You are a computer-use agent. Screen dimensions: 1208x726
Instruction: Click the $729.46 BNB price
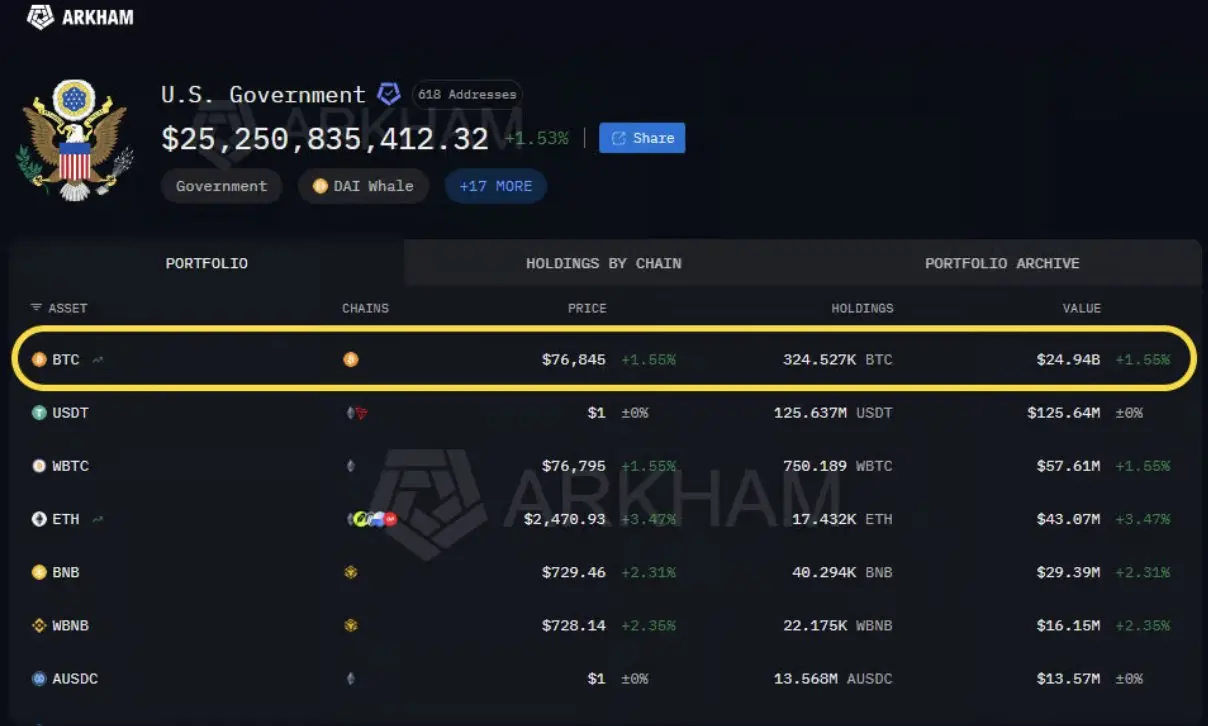point(574,572)
